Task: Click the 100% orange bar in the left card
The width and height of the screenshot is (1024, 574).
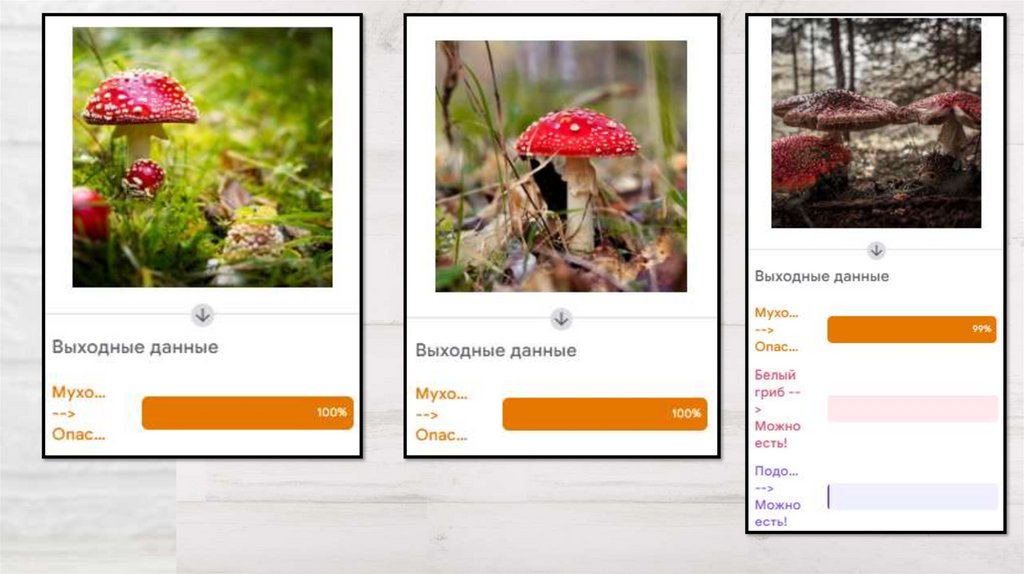Action: 248,413
